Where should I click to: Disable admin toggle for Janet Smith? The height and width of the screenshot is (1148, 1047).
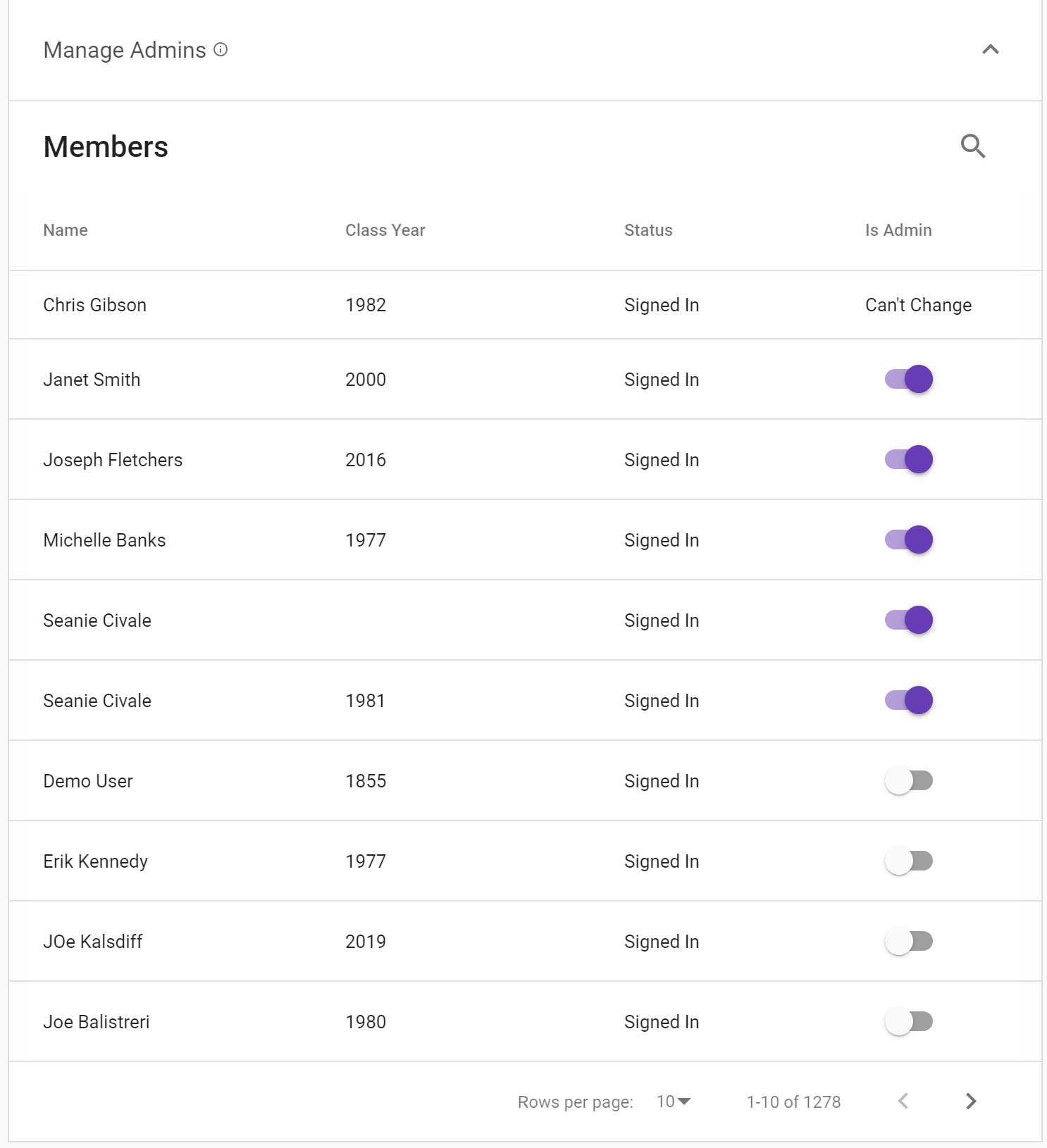point(909,379)
